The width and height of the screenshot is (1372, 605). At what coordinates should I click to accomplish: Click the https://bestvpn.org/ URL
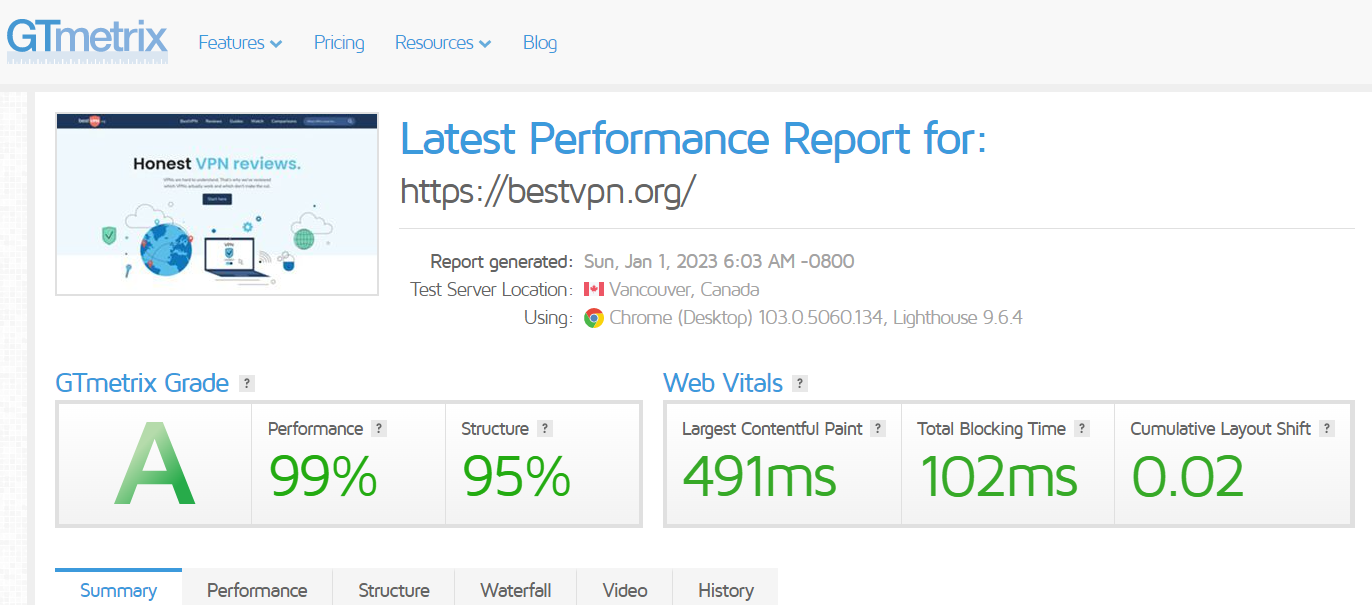tap(547, 190)
